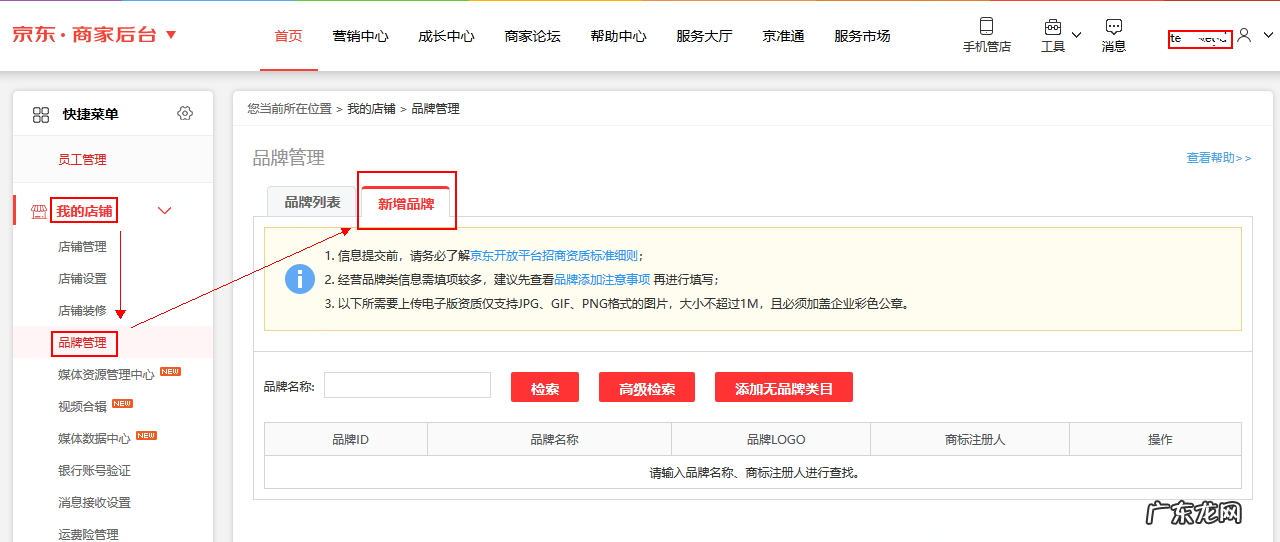Open the 查看帮助>> link

click(x=1218, y=158)
